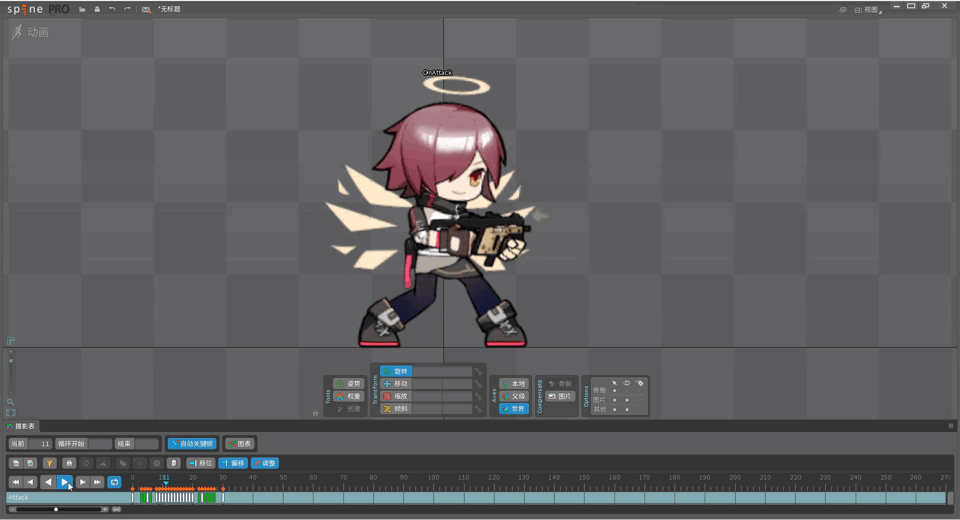Click the lock icon left of Tools panel
960x520 pixels.
pyautogui.click(x=315, y=413)
